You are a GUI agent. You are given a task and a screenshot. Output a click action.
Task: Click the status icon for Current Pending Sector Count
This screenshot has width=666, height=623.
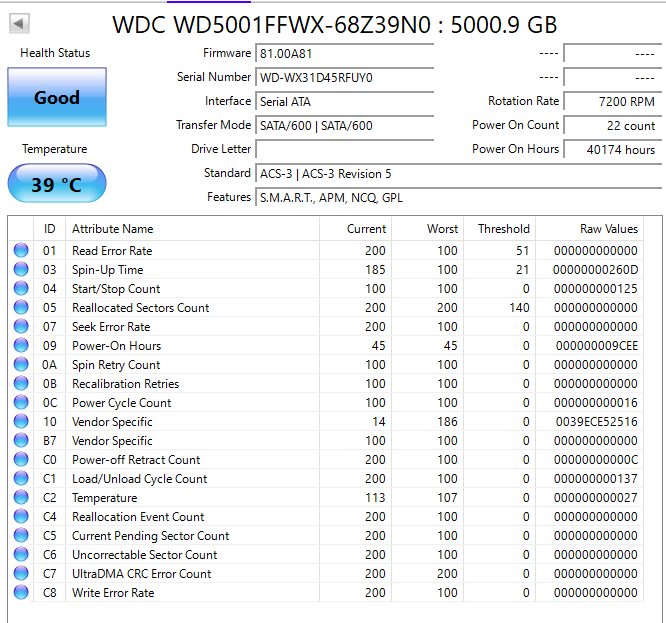point(21,536)
